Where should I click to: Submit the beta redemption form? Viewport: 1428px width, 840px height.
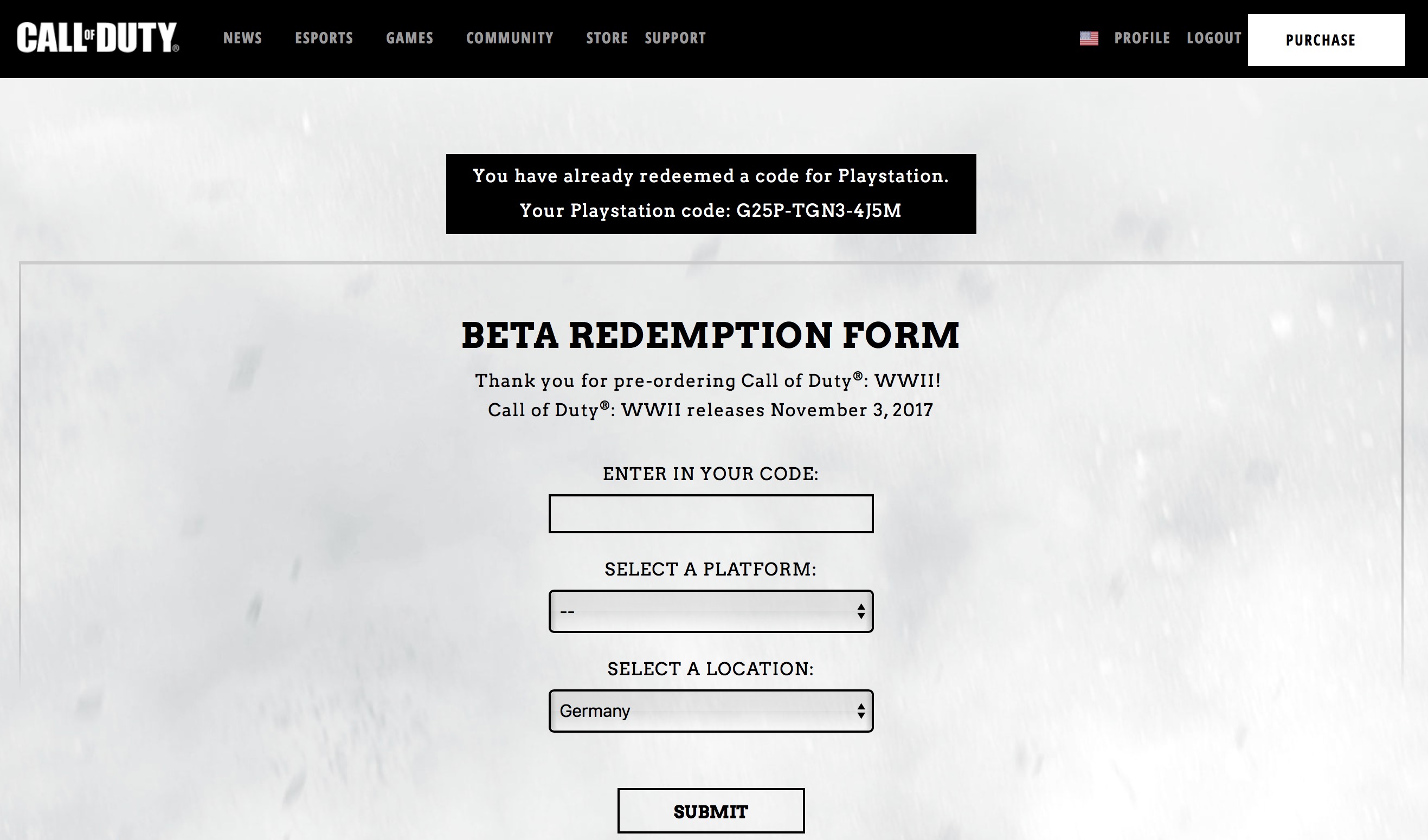coord(711,811)
